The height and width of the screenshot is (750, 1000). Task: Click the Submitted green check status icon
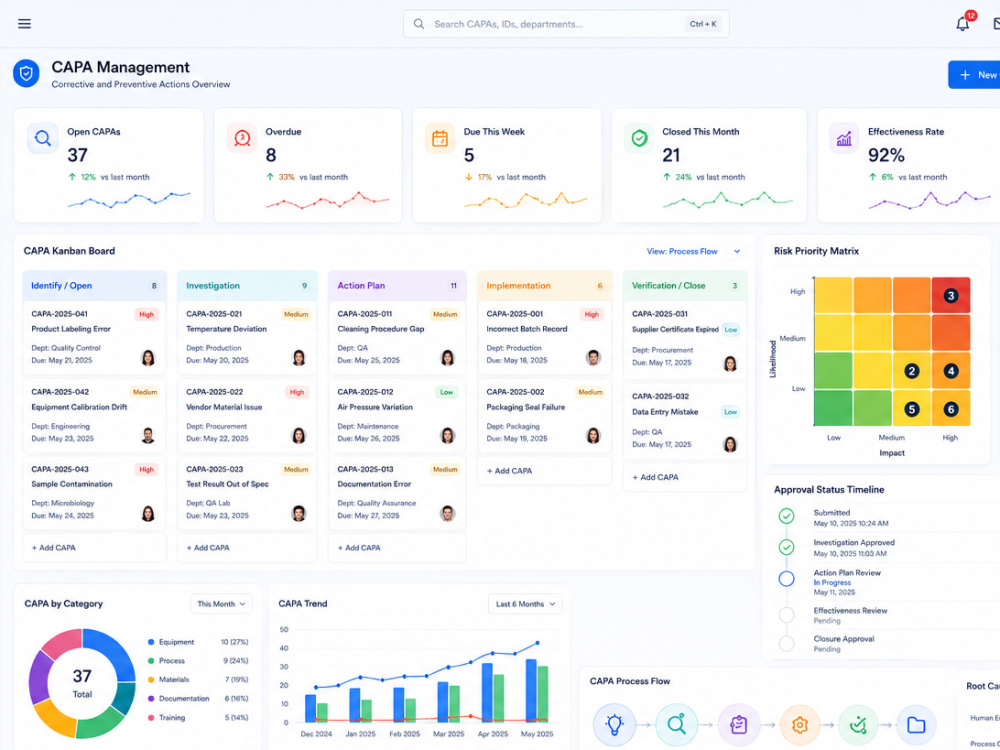click(786, 516)
